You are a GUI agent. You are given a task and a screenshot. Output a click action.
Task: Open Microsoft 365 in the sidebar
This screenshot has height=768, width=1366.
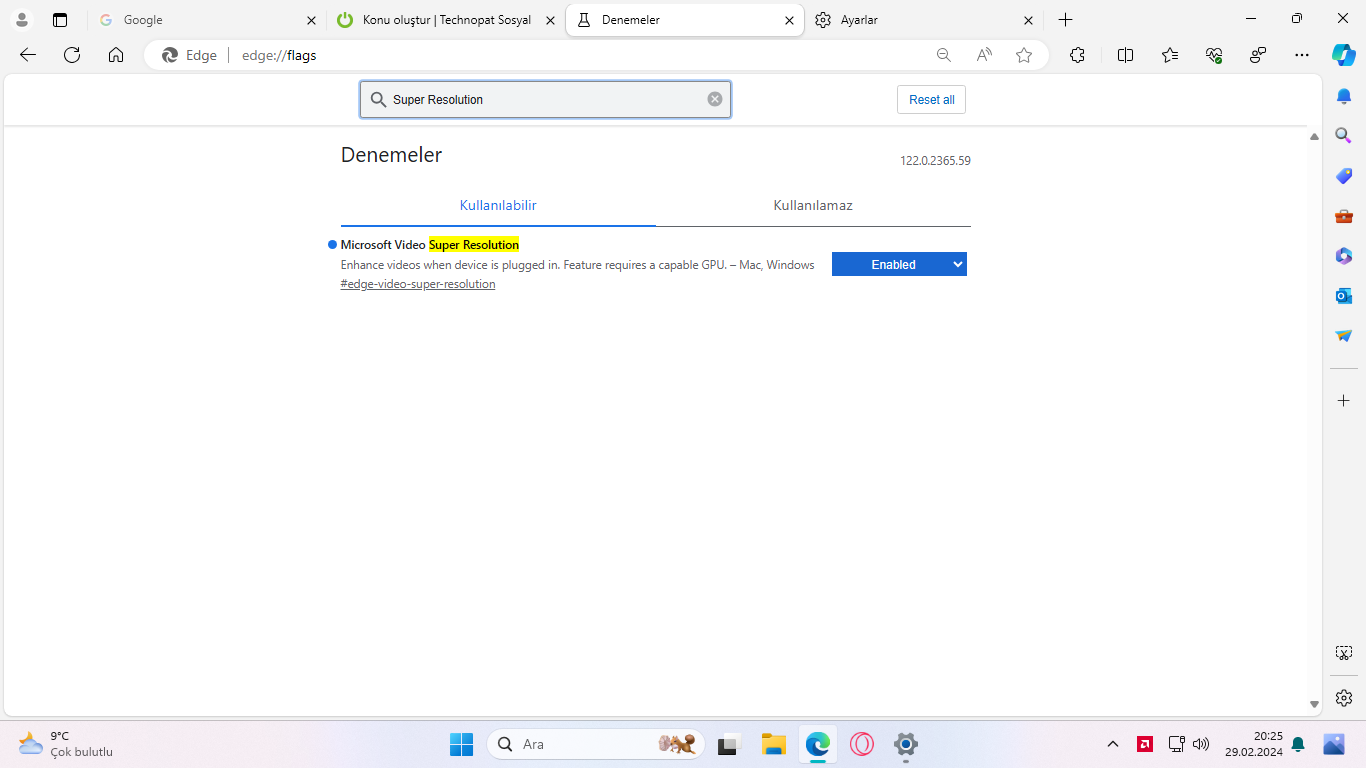coord(1344,256)
